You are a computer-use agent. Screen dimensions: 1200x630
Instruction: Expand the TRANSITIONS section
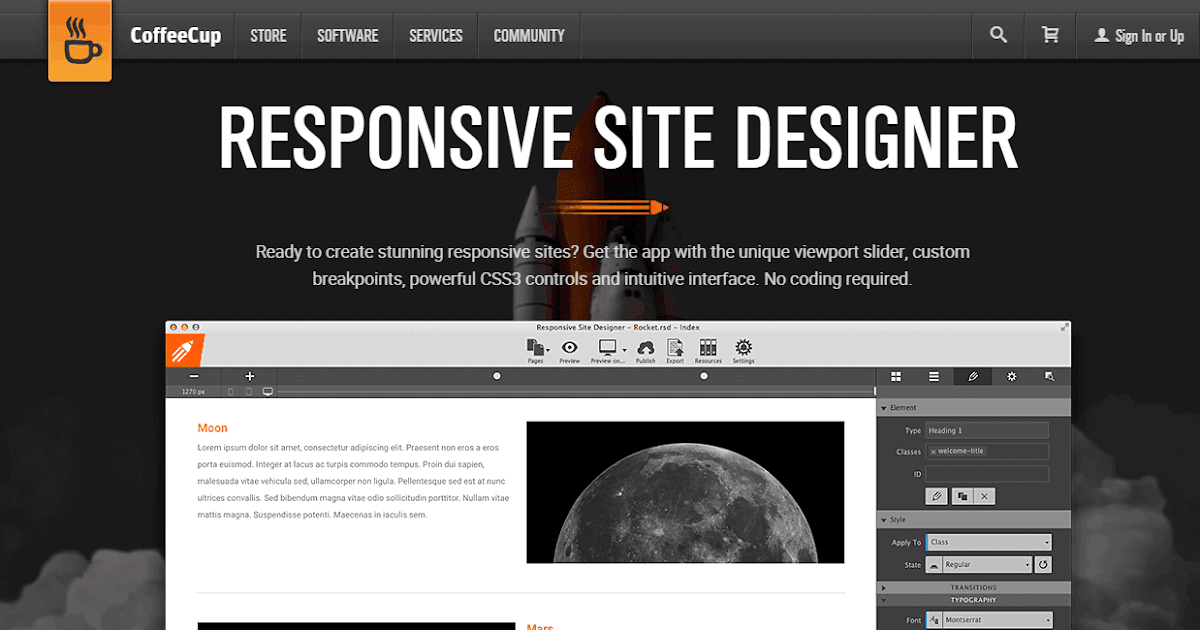(x=974, y=587)
